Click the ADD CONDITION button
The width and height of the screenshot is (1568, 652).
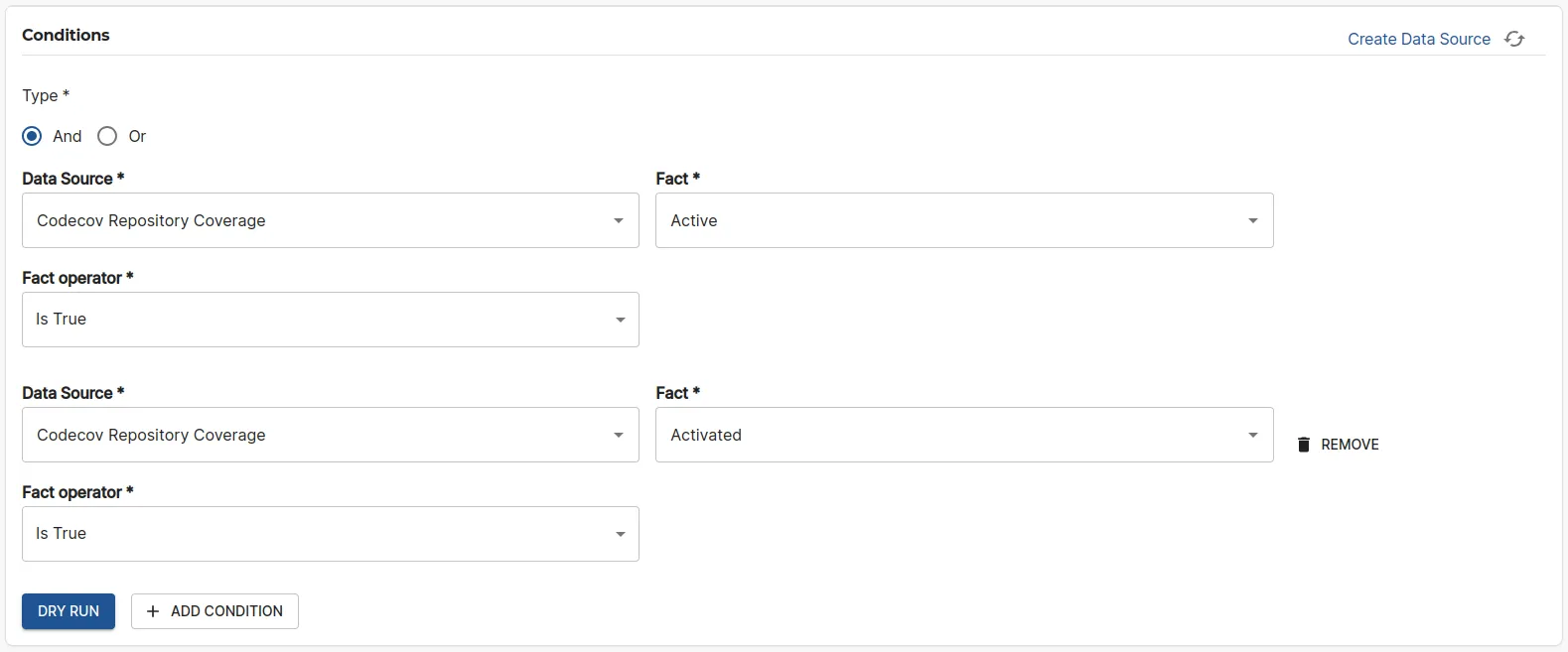click(x=214, y=611)
